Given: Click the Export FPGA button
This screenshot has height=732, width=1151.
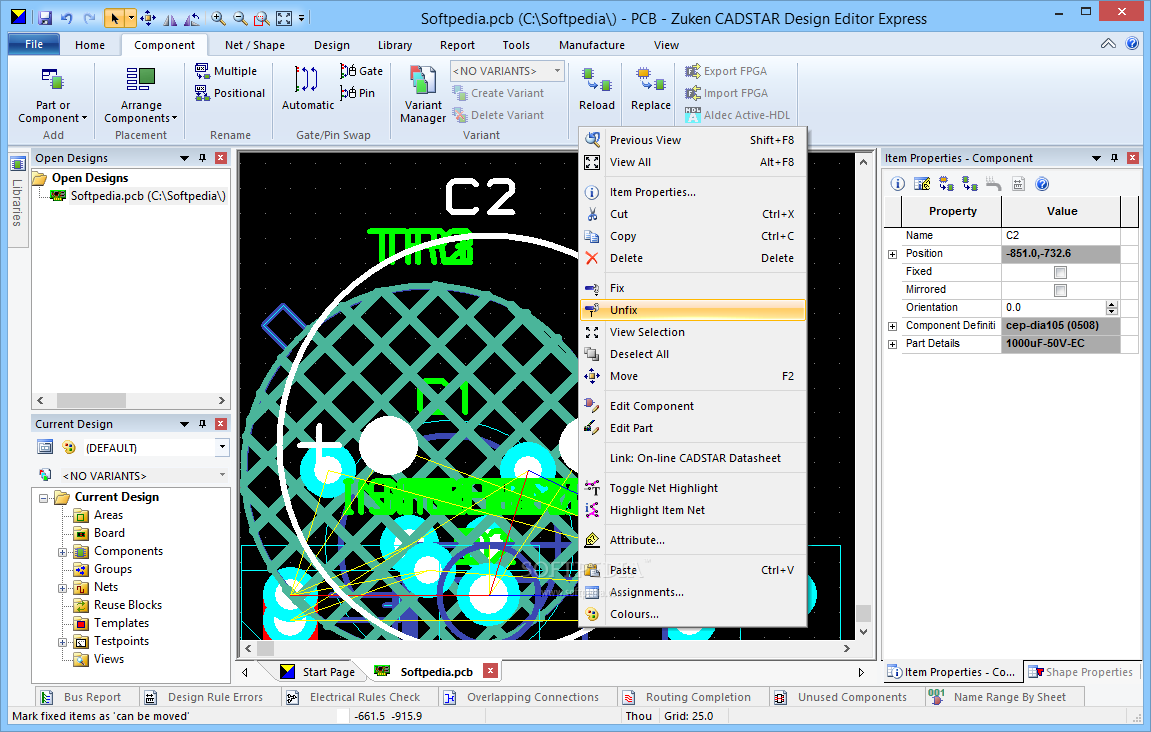Looking at the screenshot, I should click(x=726, y=71).
